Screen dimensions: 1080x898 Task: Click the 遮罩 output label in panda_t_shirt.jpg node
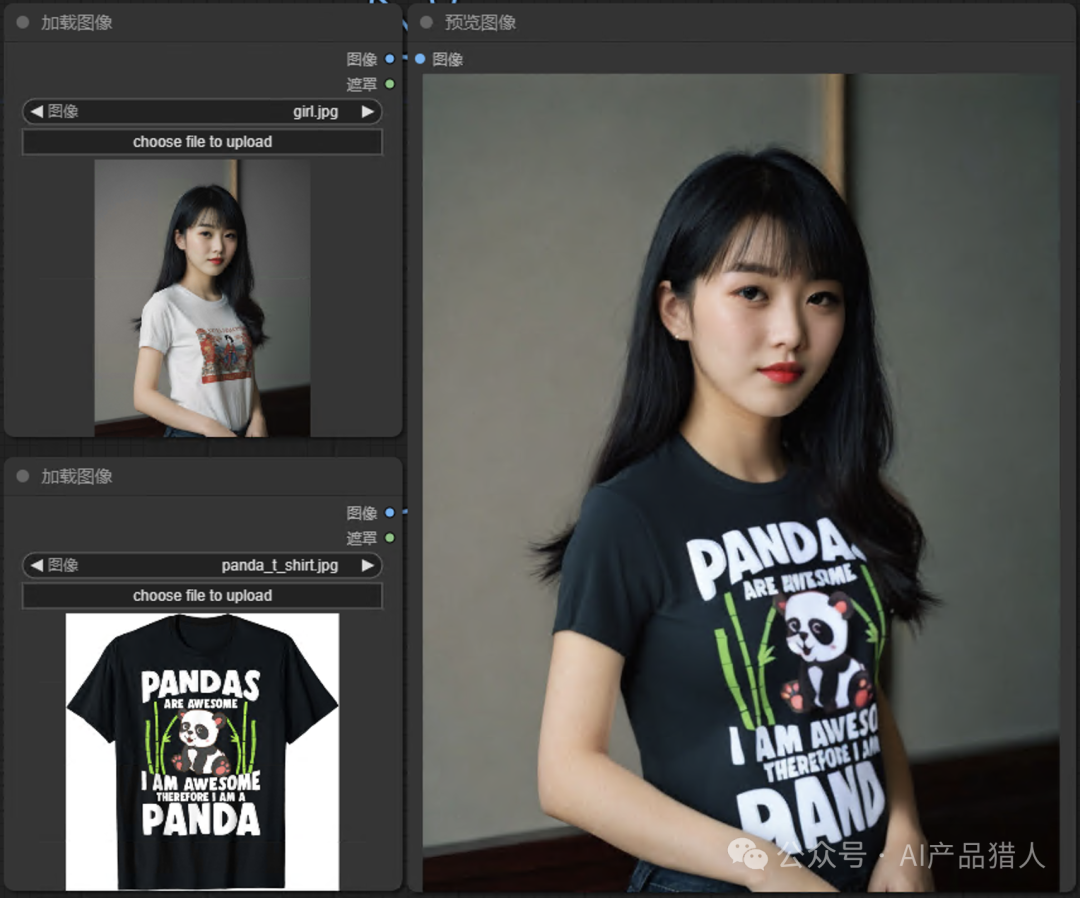(x=362, y=538)
